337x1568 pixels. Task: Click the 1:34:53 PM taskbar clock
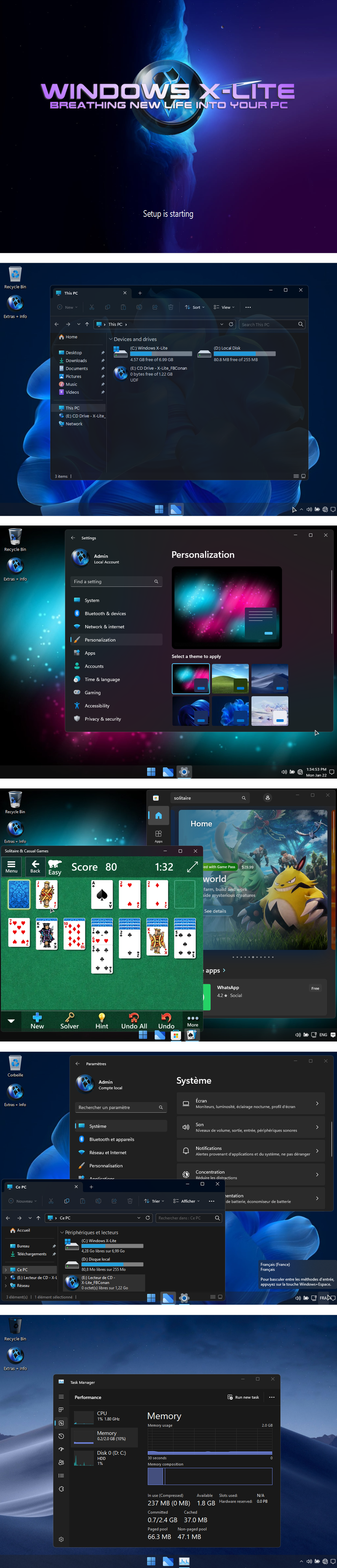point(316,772)
